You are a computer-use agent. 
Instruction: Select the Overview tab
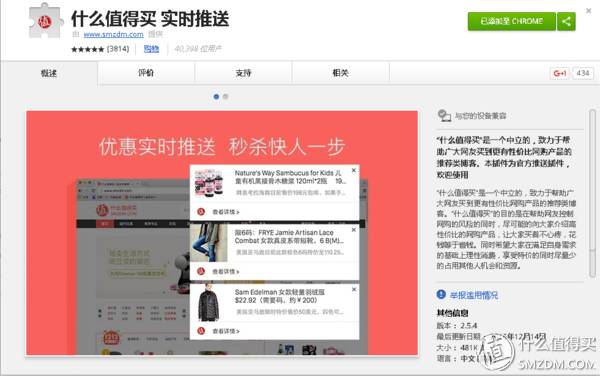point(49,73)
